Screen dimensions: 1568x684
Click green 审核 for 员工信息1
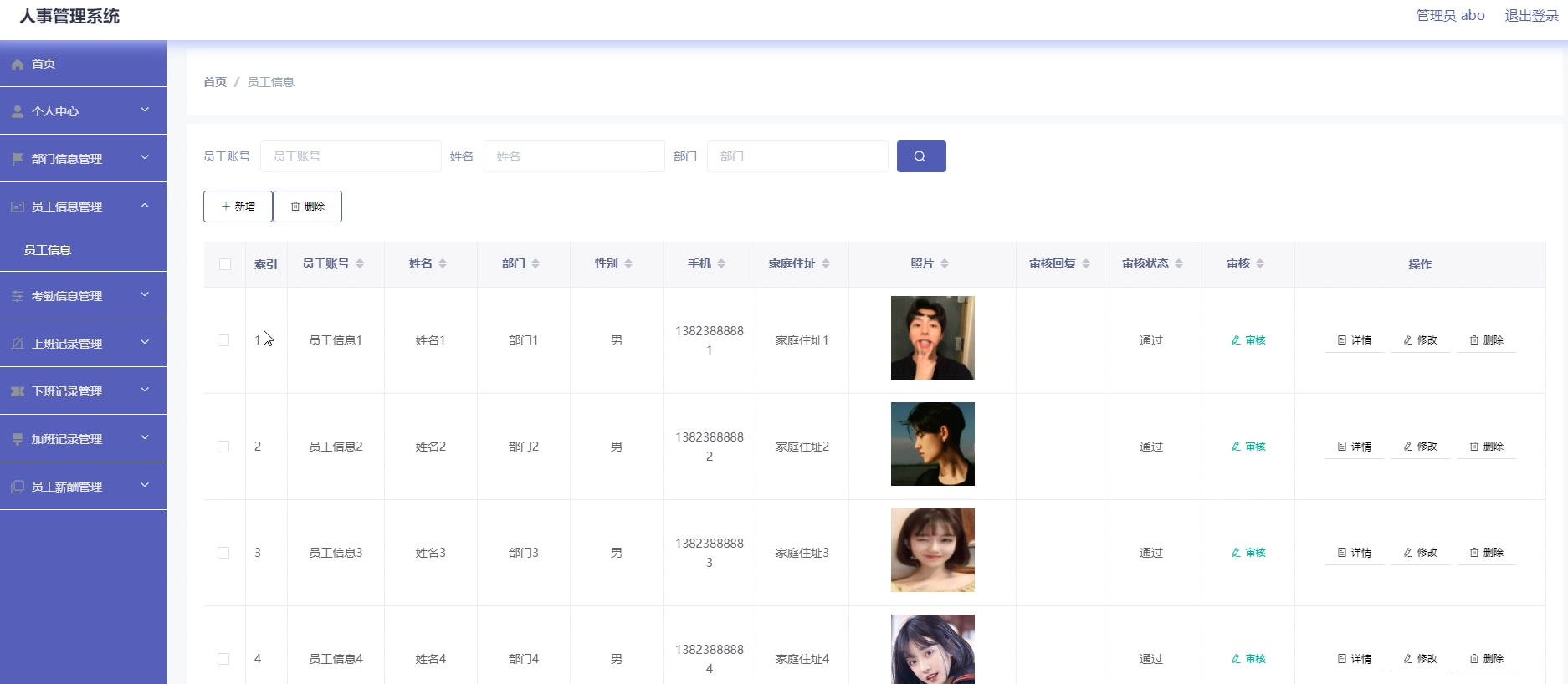coord(1248,340)
